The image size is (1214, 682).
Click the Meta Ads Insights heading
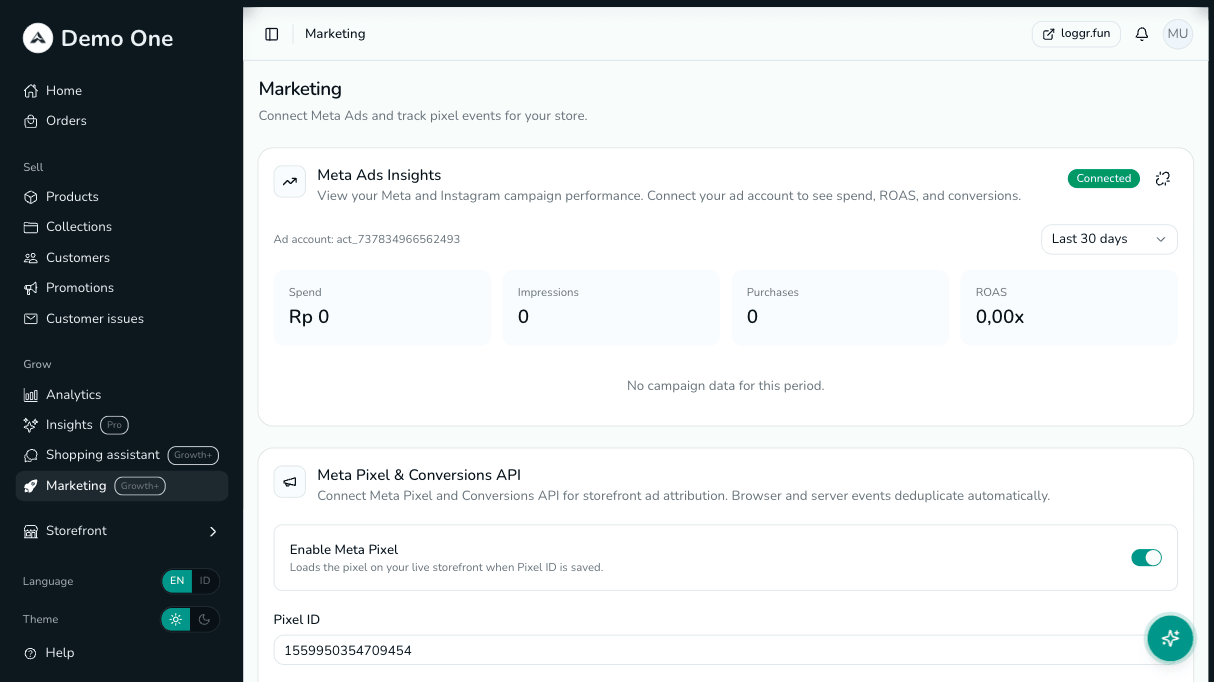[x=379, y=175]
